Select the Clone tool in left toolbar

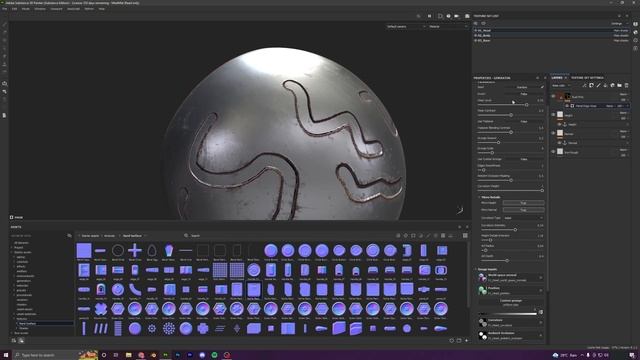point(4,64)
